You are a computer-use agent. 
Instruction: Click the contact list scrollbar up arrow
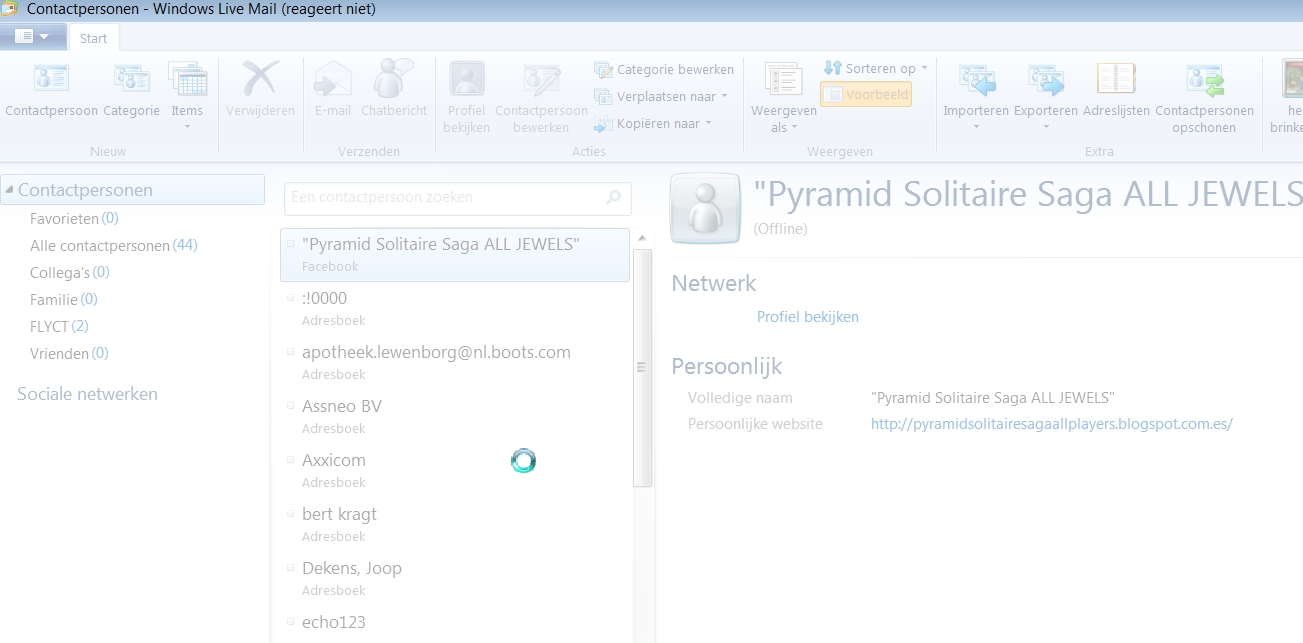click(641, 238)
